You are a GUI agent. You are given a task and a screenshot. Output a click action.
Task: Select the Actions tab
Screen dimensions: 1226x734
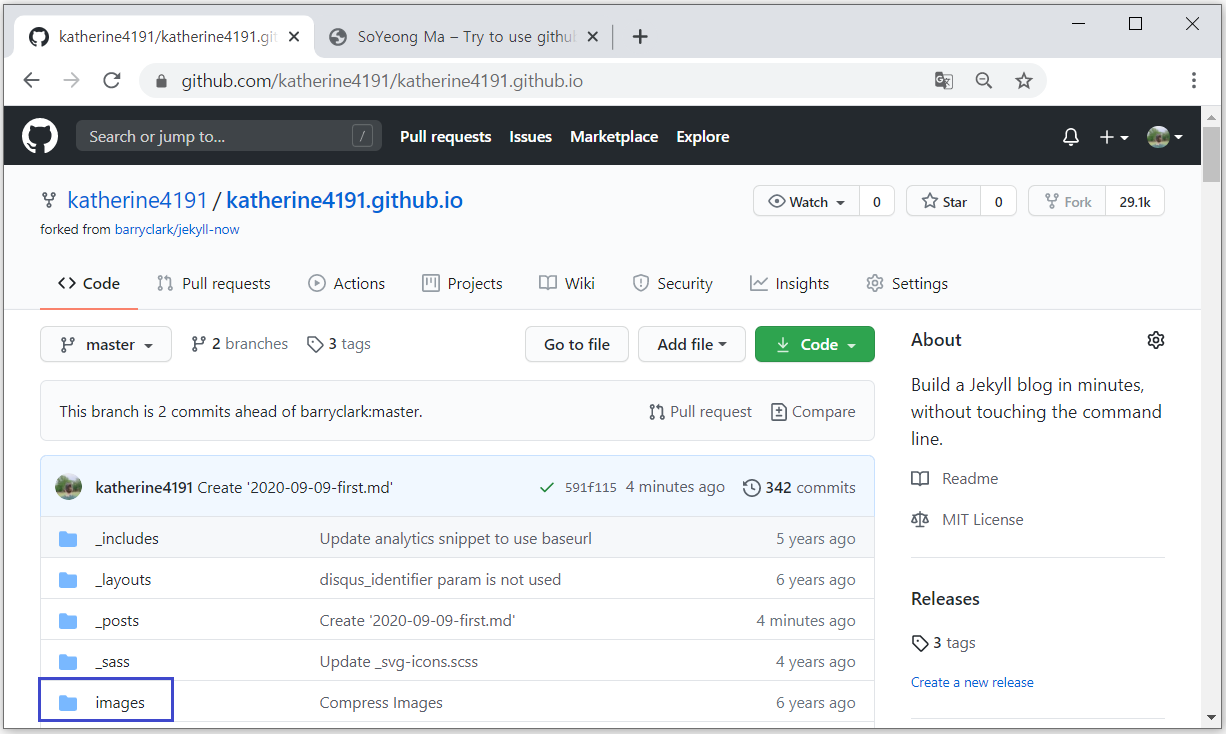[347, 283]
